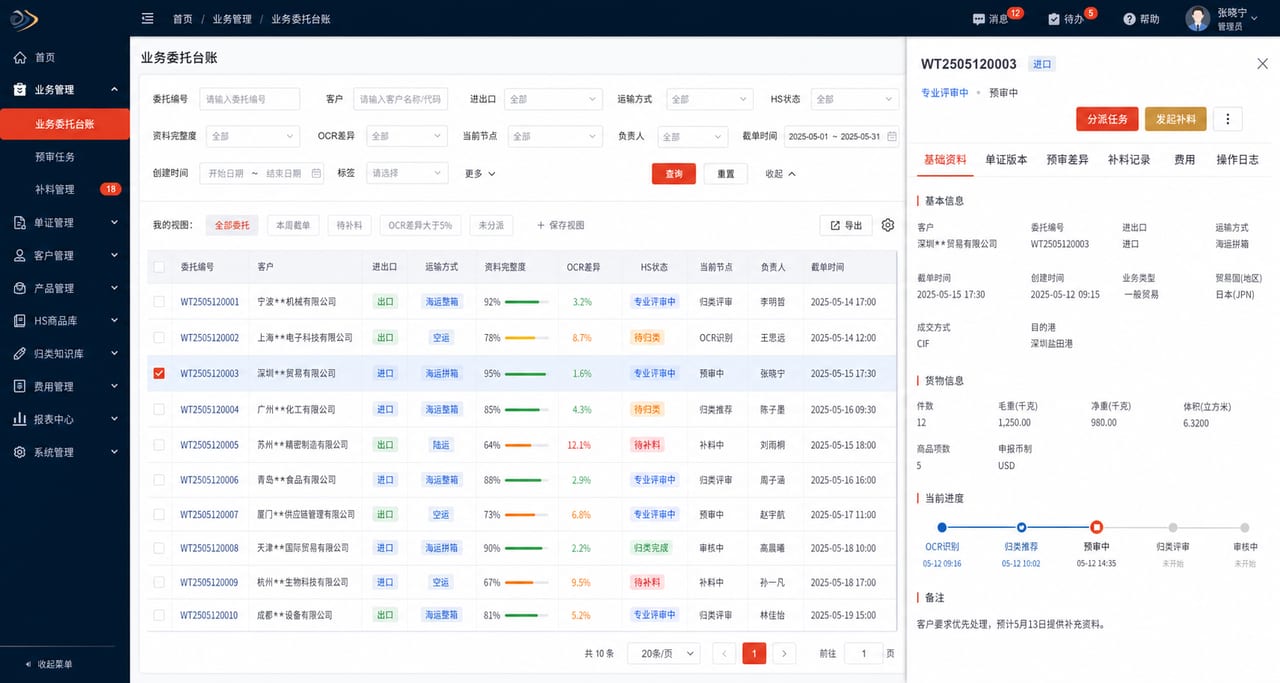The width and height of the screenshot is (1280, 683).
Task: Open the 20条/页 page size dropdown
Action: (664, 653)
